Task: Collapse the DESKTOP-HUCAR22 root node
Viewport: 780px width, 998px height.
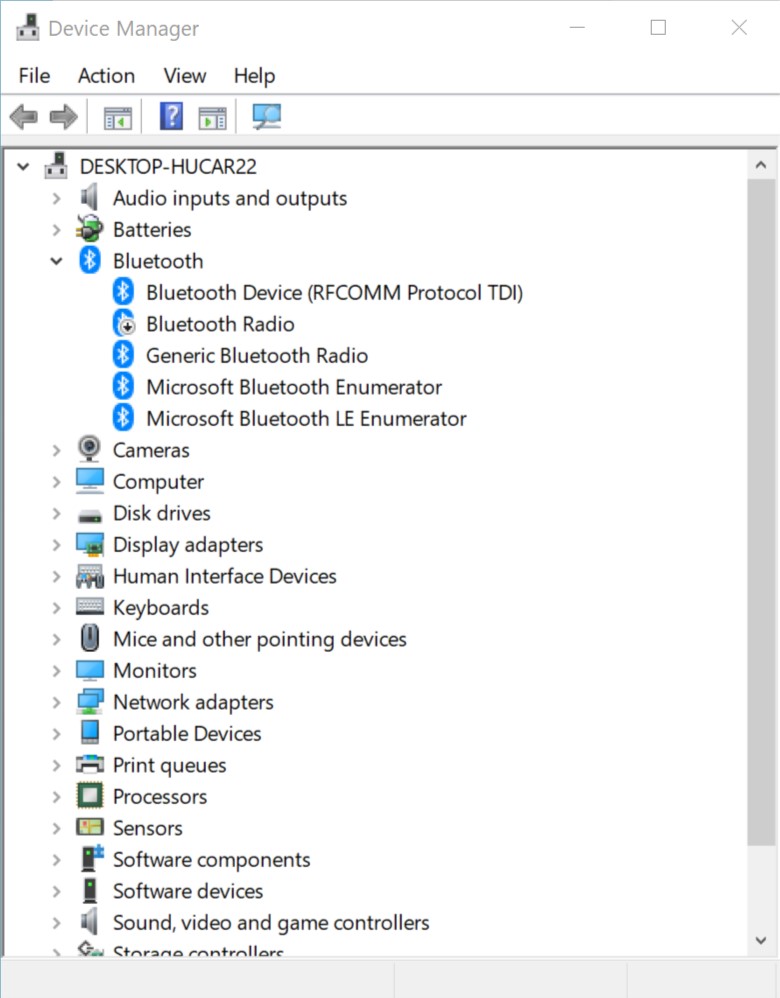Action: click(24, 167)
